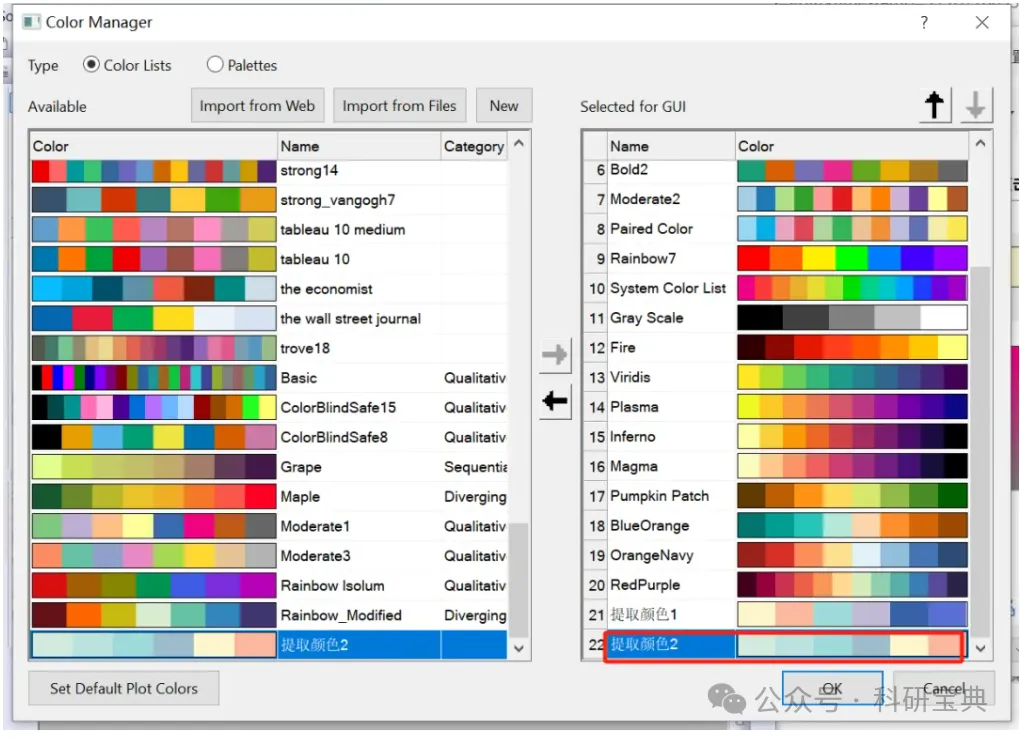This screenshot has width=1020, height=741.
Task: Select Maple color list
Action: click(300, 496)
